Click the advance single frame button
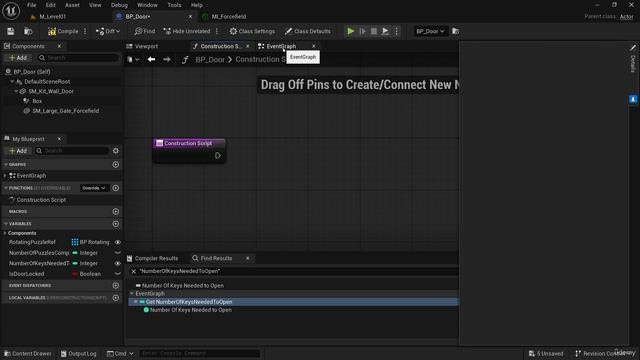The image size is (640, 360). click(362, 31)
